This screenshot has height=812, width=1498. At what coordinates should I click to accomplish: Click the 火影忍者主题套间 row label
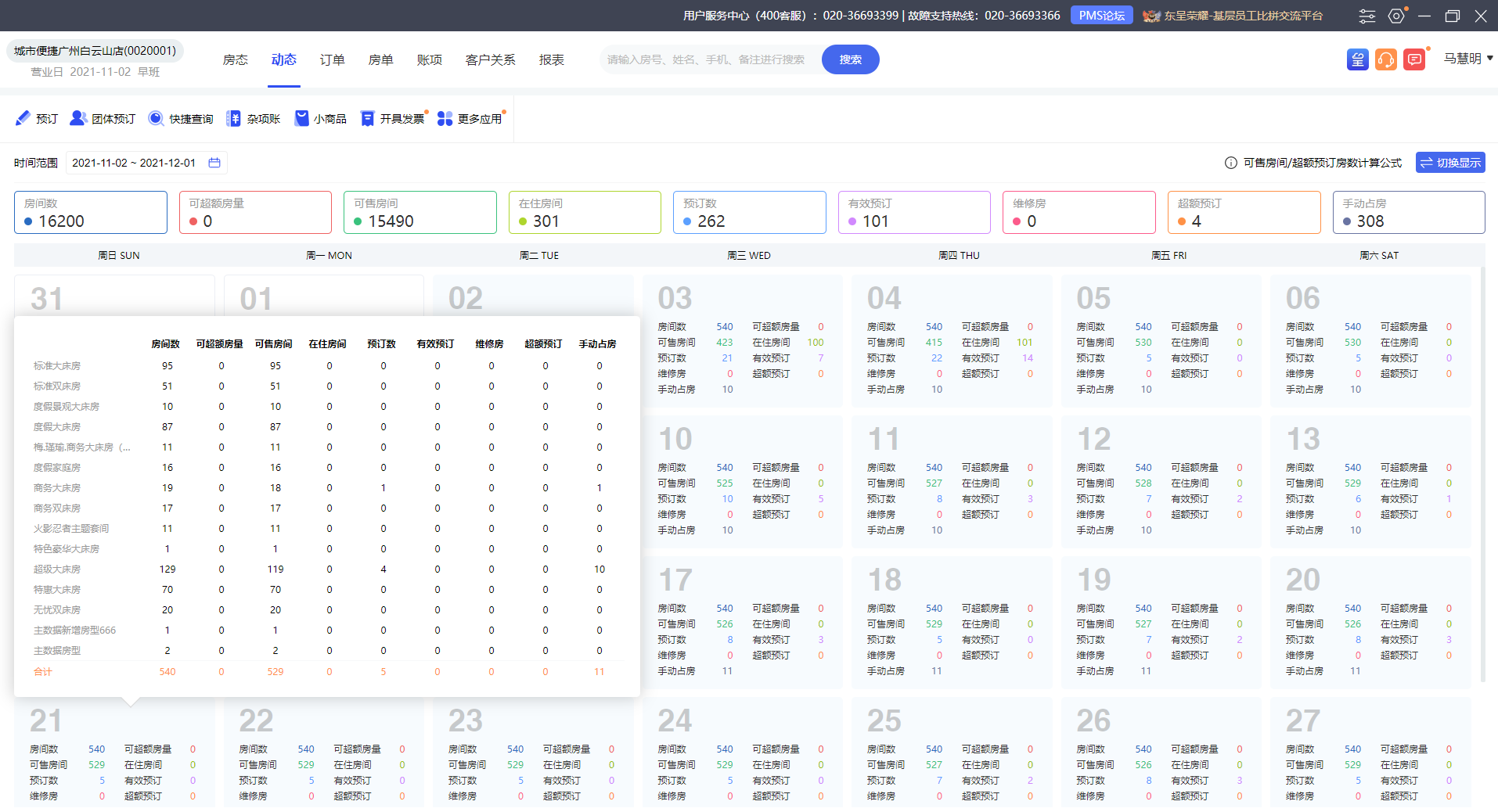coord(71,528)
